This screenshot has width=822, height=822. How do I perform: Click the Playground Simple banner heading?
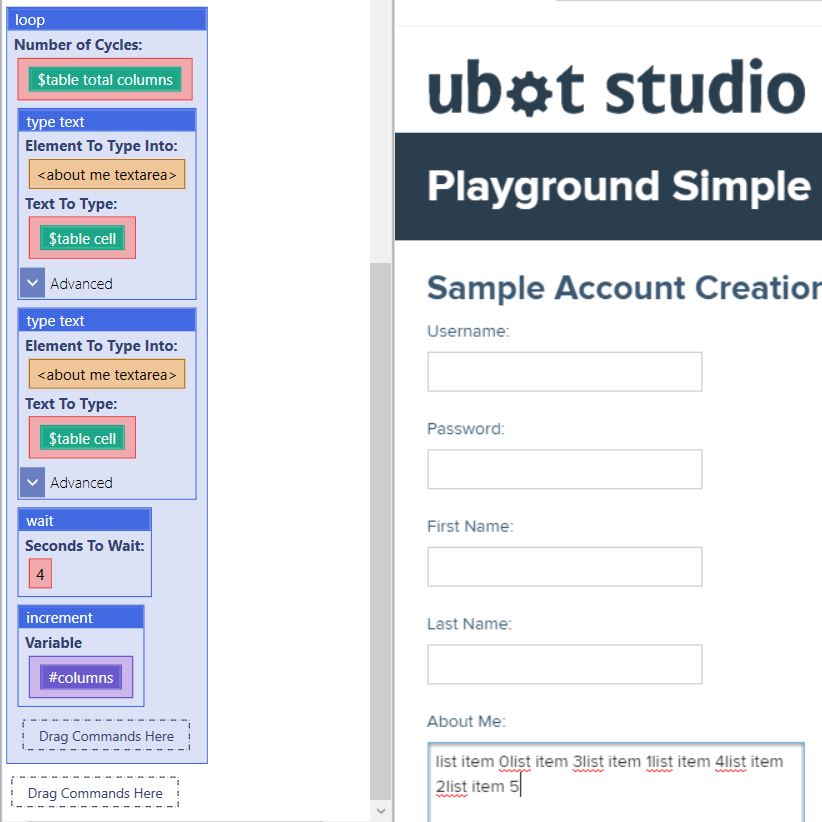(619, 186)
